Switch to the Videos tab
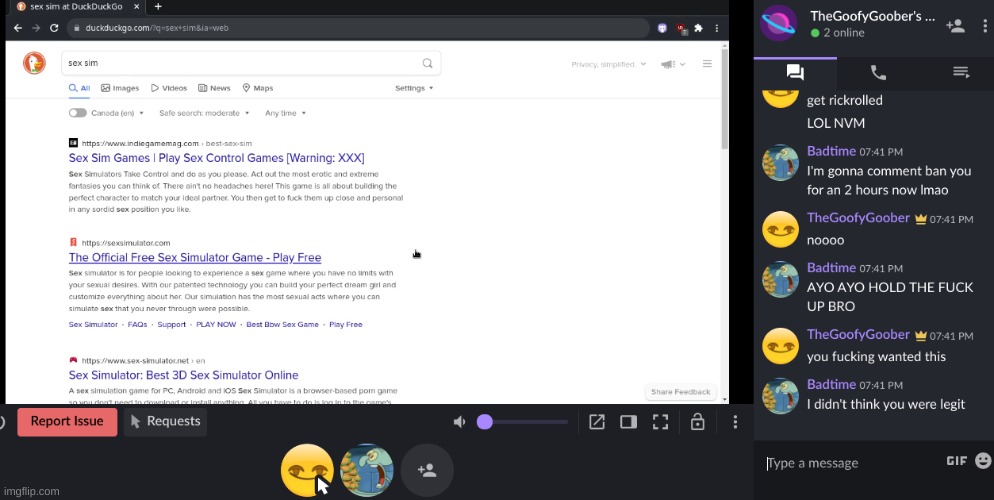Viewport: 994px width, 500px height. tap(169, 88)
